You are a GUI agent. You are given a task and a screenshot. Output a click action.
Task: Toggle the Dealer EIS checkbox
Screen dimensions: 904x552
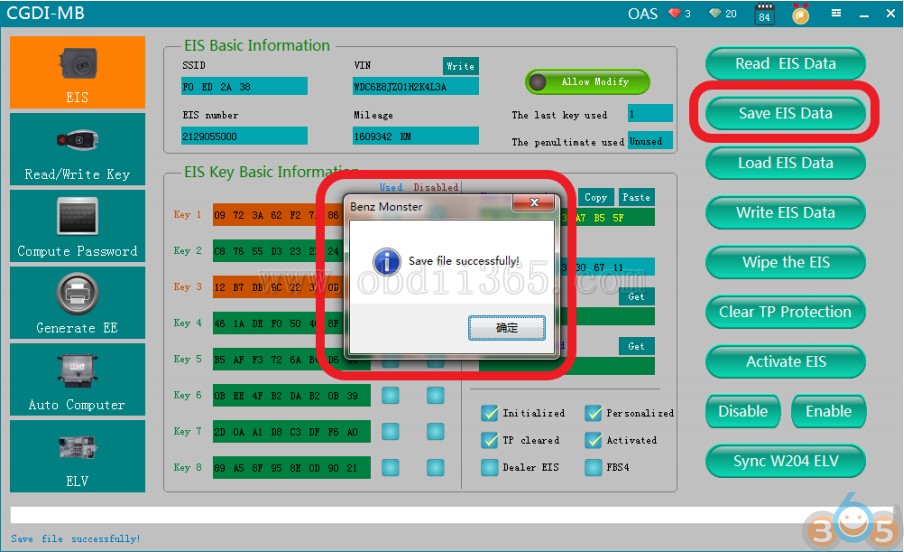point(489,467)
